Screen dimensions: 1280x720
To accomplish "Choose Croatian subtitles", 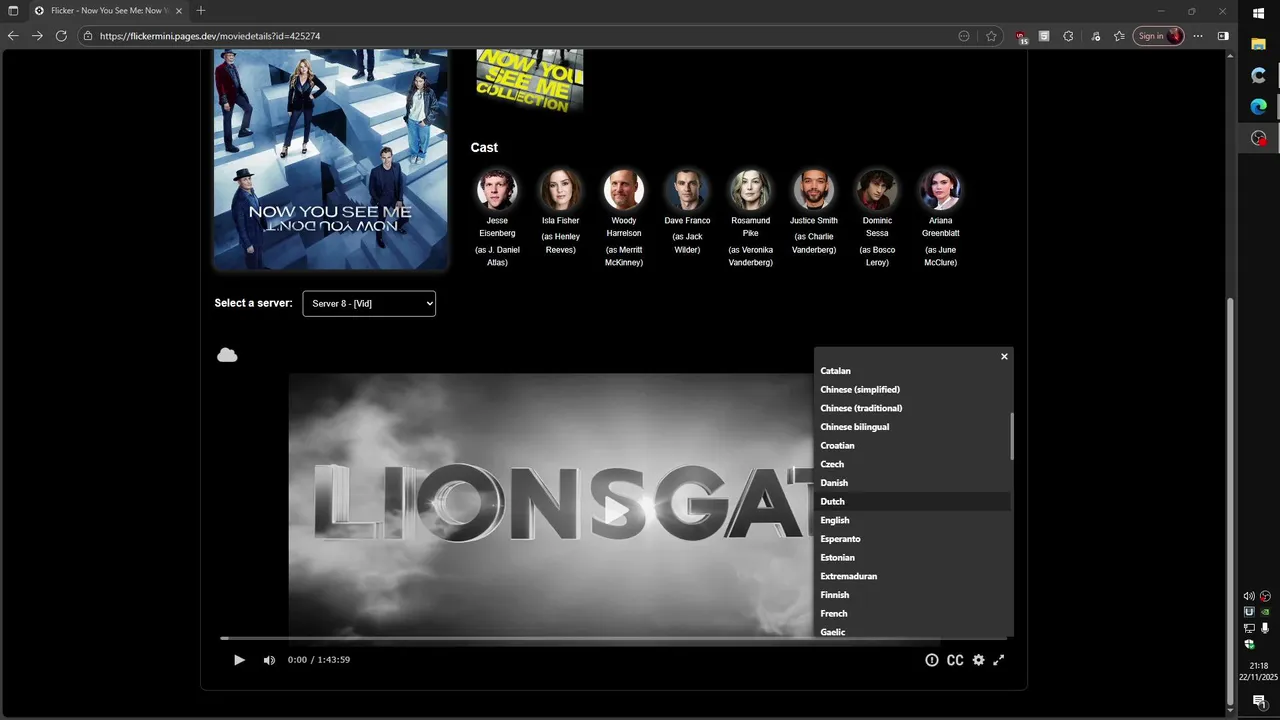I will [912, 446].
